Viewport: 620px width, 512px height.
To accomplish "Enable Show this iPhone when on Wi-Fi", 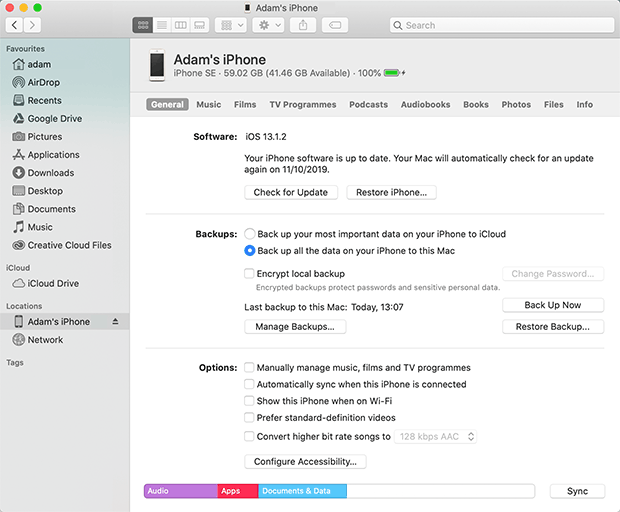I will tap(249, 401).
